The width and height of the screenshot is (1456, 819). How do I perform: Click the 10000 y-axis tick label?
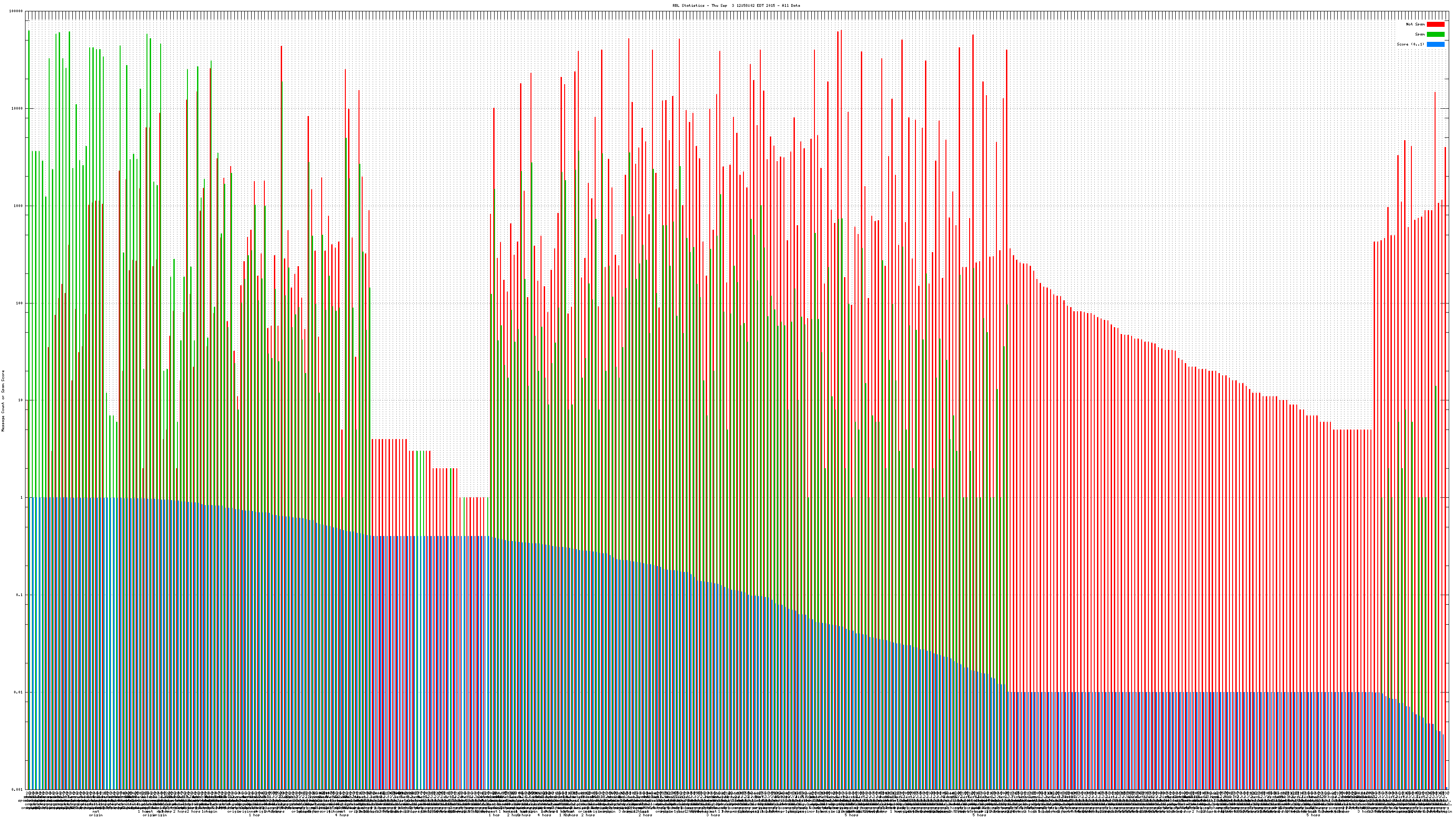(x=18, y=109)
